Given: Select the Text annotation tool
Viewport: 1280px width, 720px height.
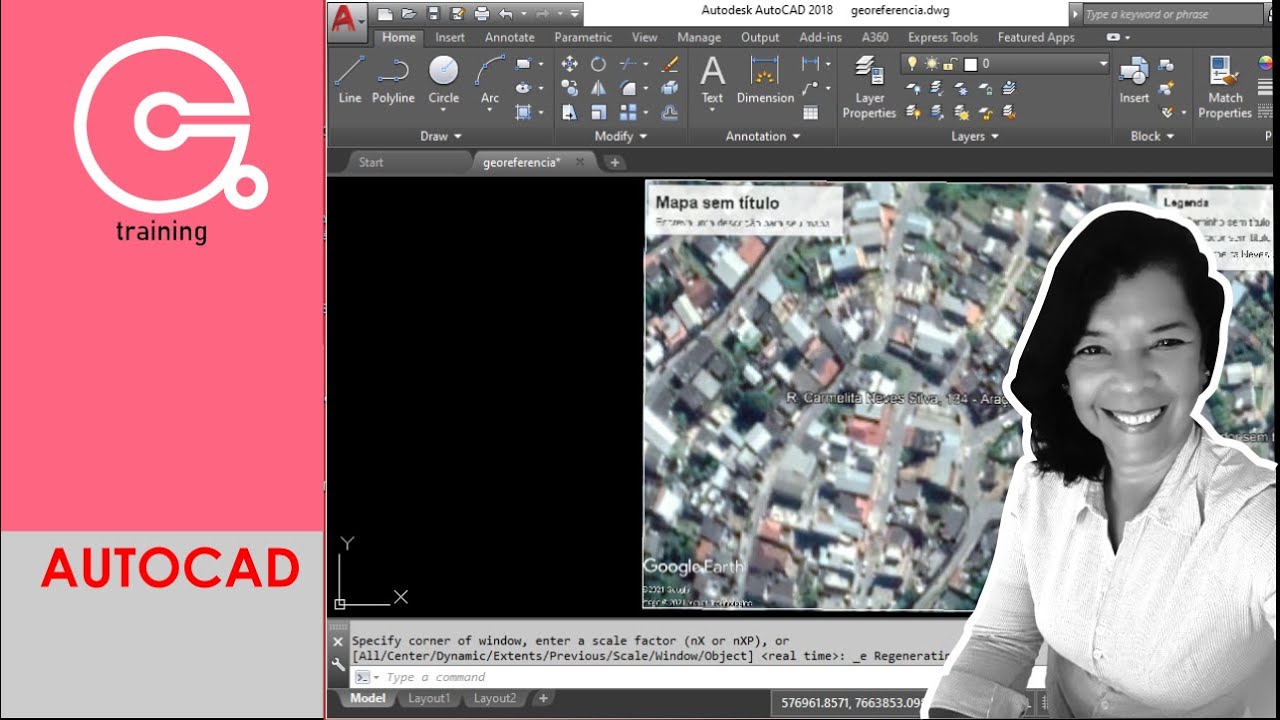Looking at the screenshot, I should [x=712, y=79].
